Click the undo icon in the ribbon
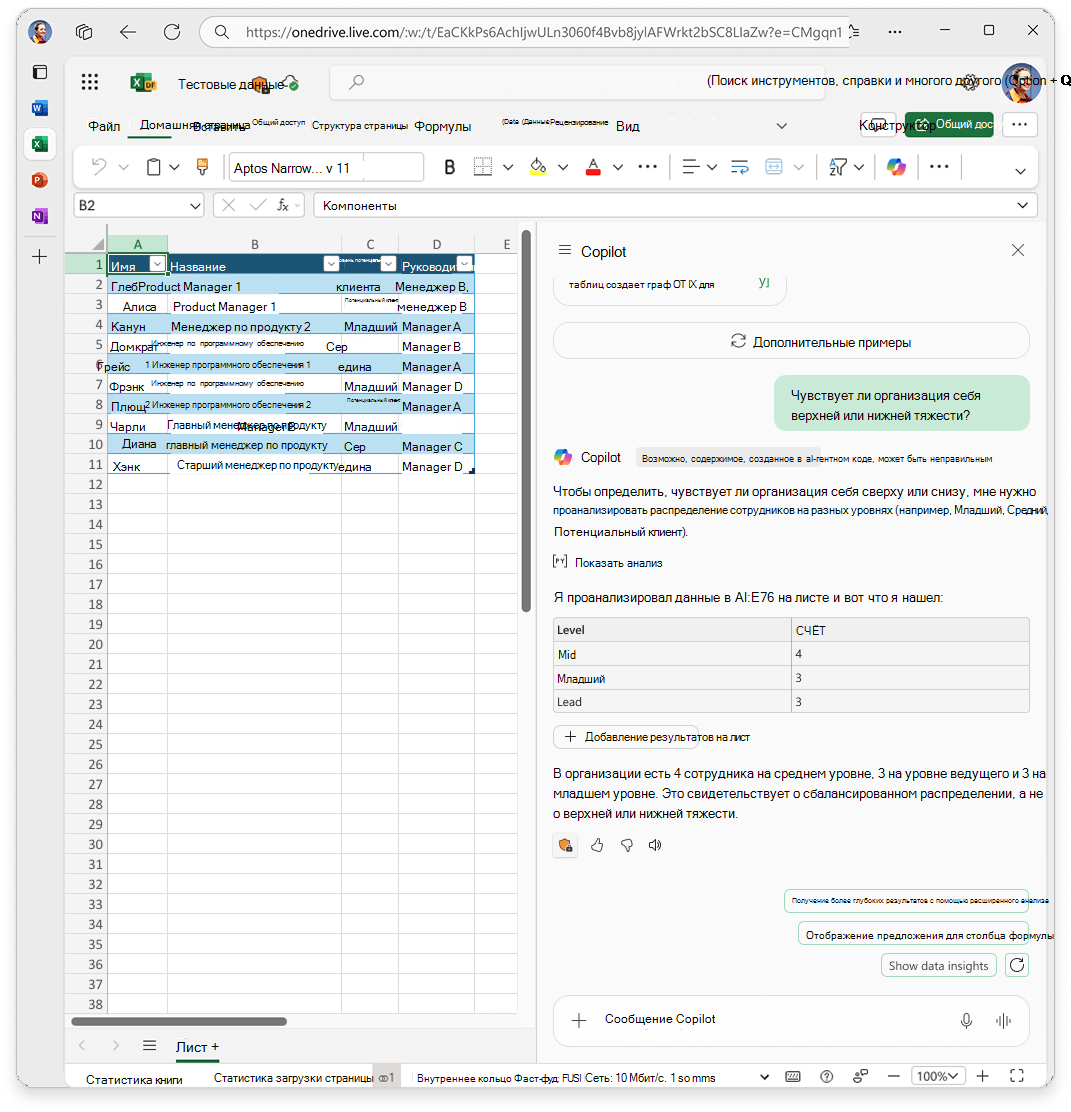Screen dimensions: 1071x1112 pyautogui.click(x=99, y=167)
